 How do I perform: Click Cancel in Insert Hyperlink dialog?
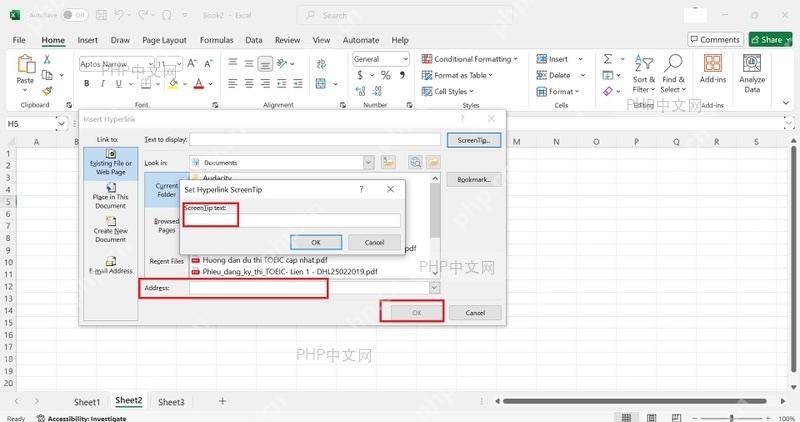point(475,313)
